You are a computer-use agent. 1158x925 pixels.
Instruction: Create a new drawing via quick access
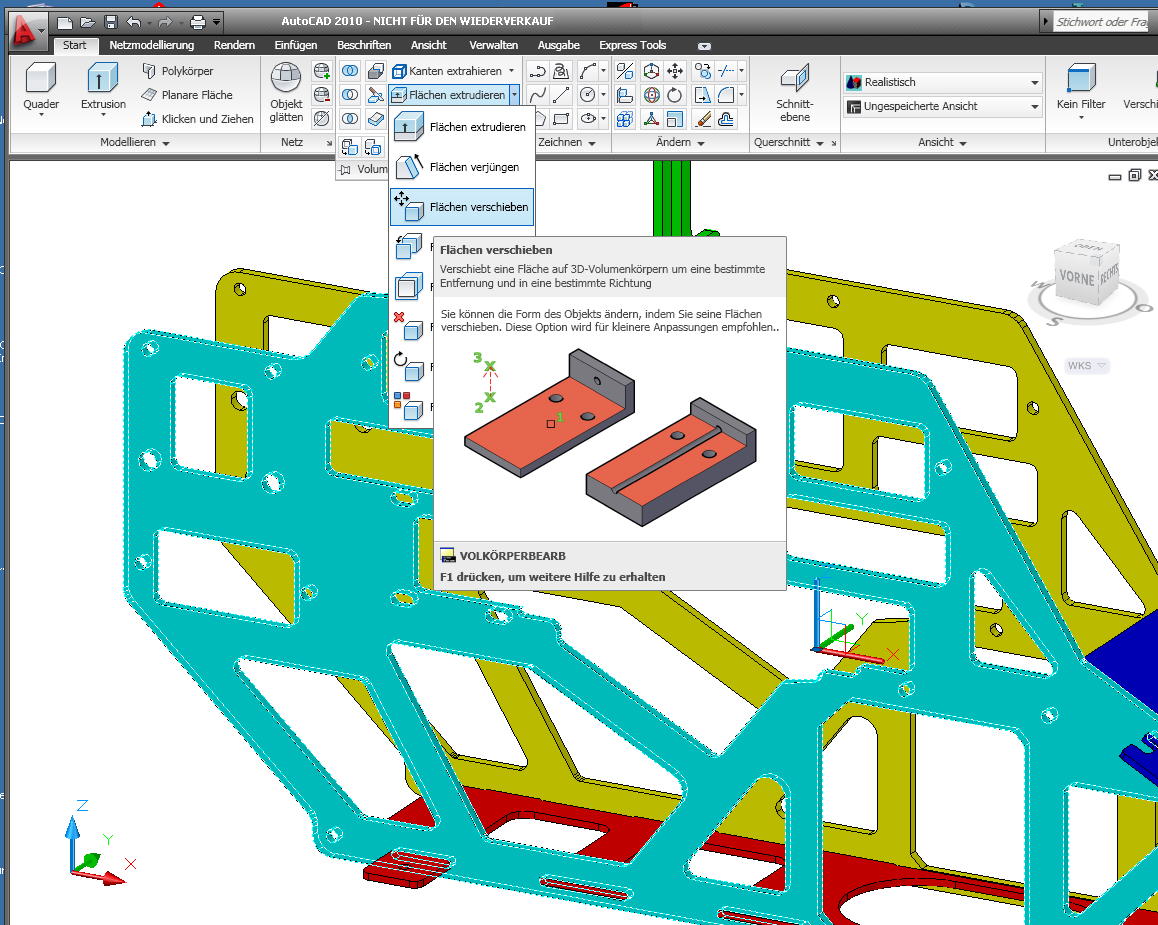(64, 22)
